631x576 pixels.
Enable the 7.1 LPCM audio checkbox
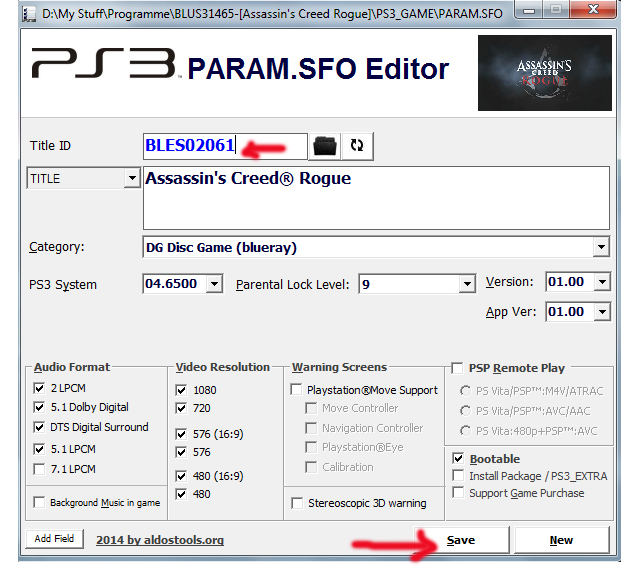coord(40,469)
